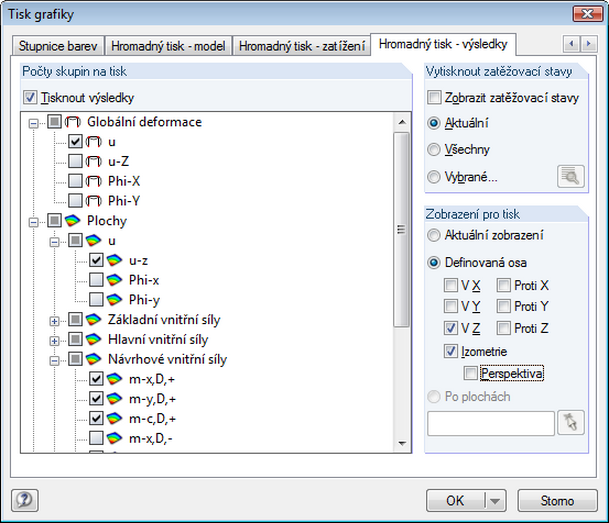This screenshot has width=609, height=523.
Task: Toggle the Tisknout výsledky checkbox
Action: (x=30, y=97)
